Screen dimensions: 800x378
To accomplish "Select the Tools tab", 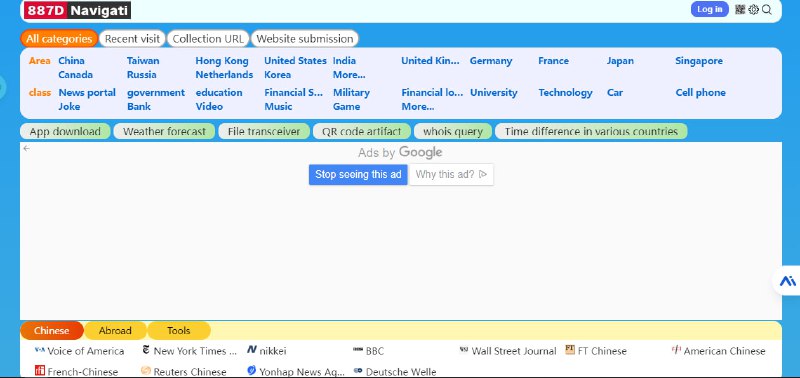I will (x=179, y=331).
